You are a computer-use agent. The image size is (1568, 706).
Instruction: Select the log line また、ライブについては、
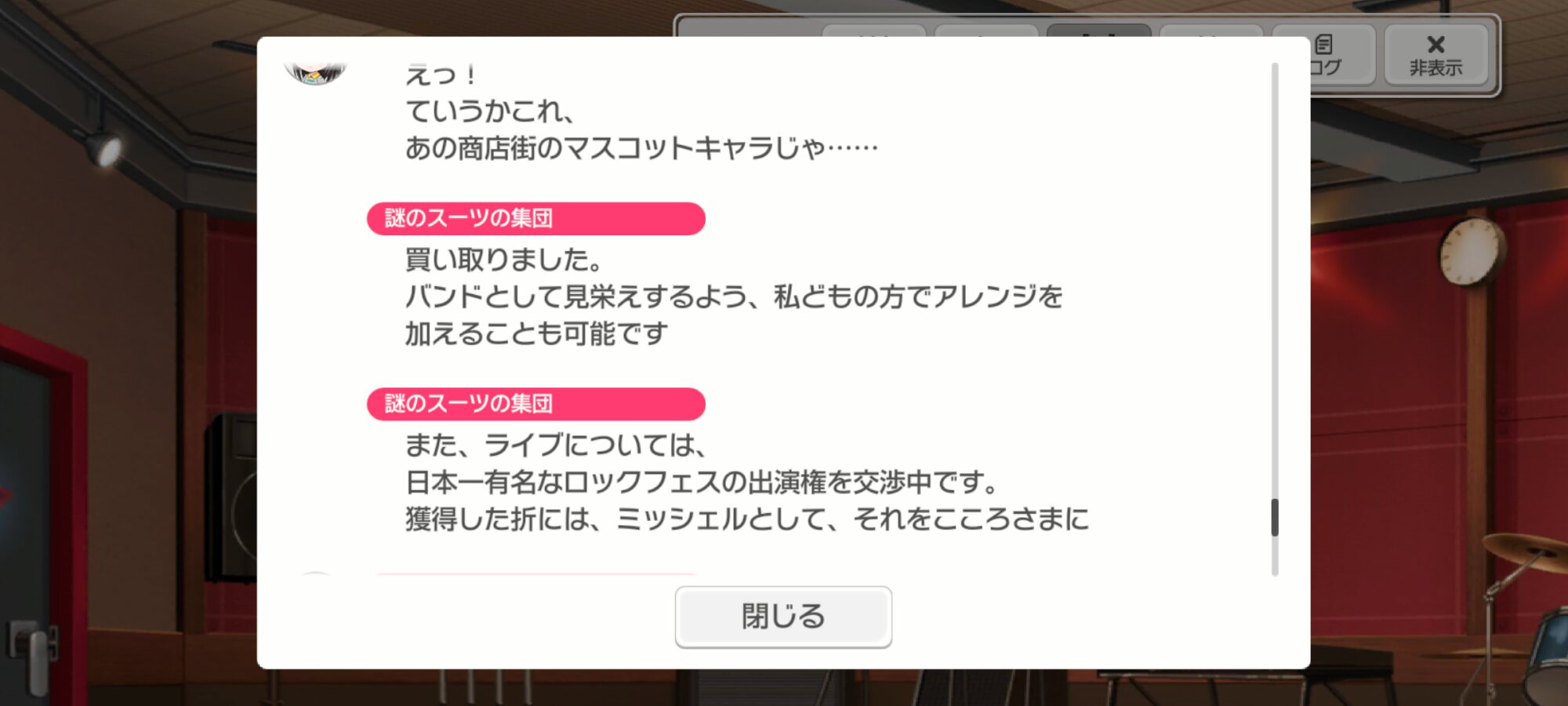pos(556,446)
